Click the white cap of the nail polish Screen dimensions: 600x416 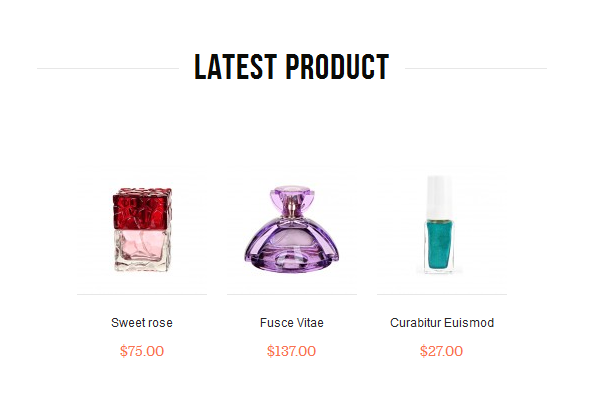tap(440, 197)
